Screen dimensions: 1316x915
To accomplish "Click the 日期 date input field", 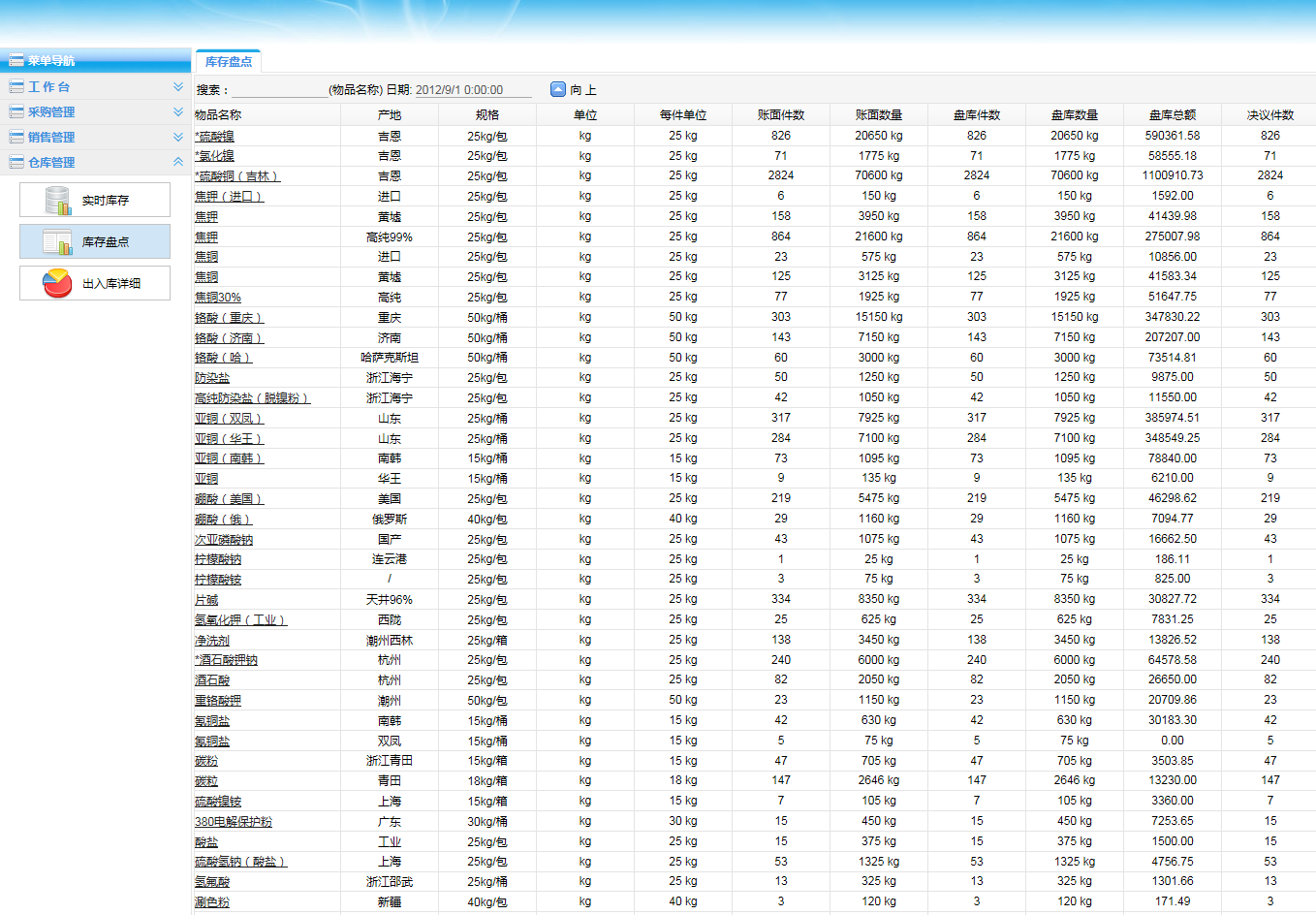I will point(473,90).
